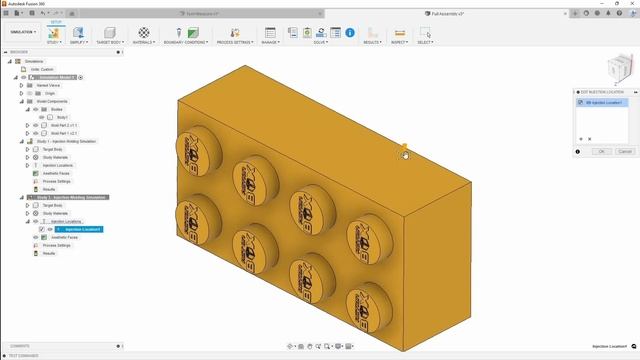The width and height of the screenshot is (640, 360).
Task: Click the Study icon in Setup toolbar
Action: coord(53,33)
